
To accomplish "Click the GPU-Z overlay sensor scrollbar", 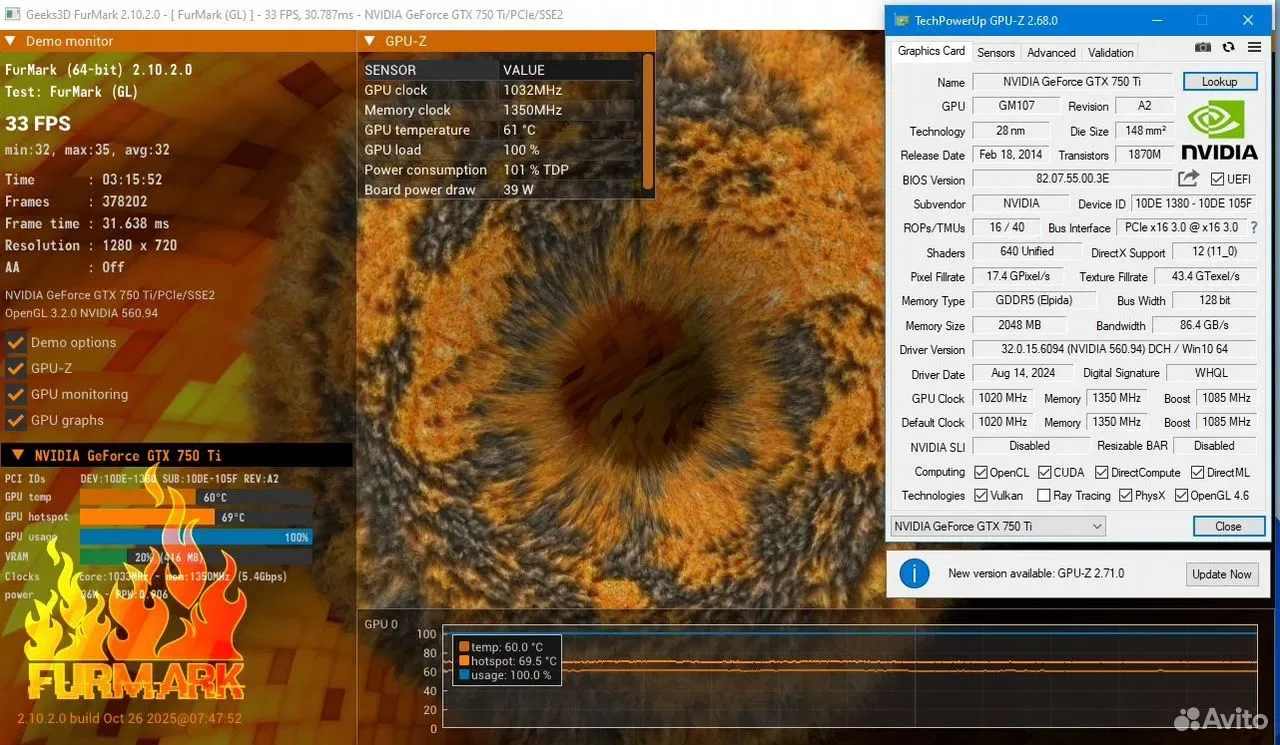I will (648, 120).
